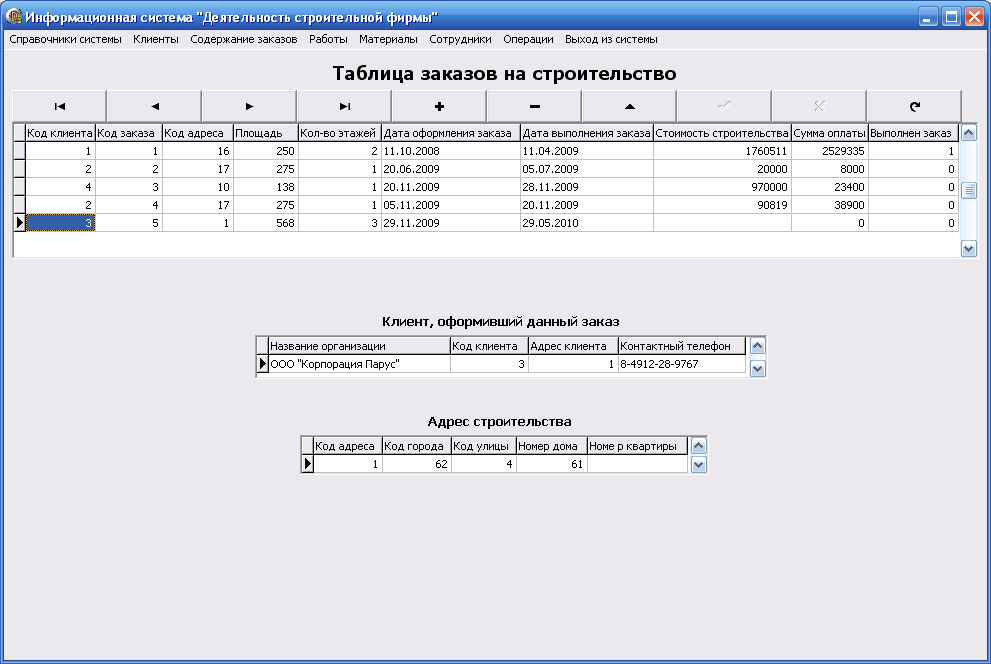
Task: Select cell with area 568
Action: [x=265, y=223]
